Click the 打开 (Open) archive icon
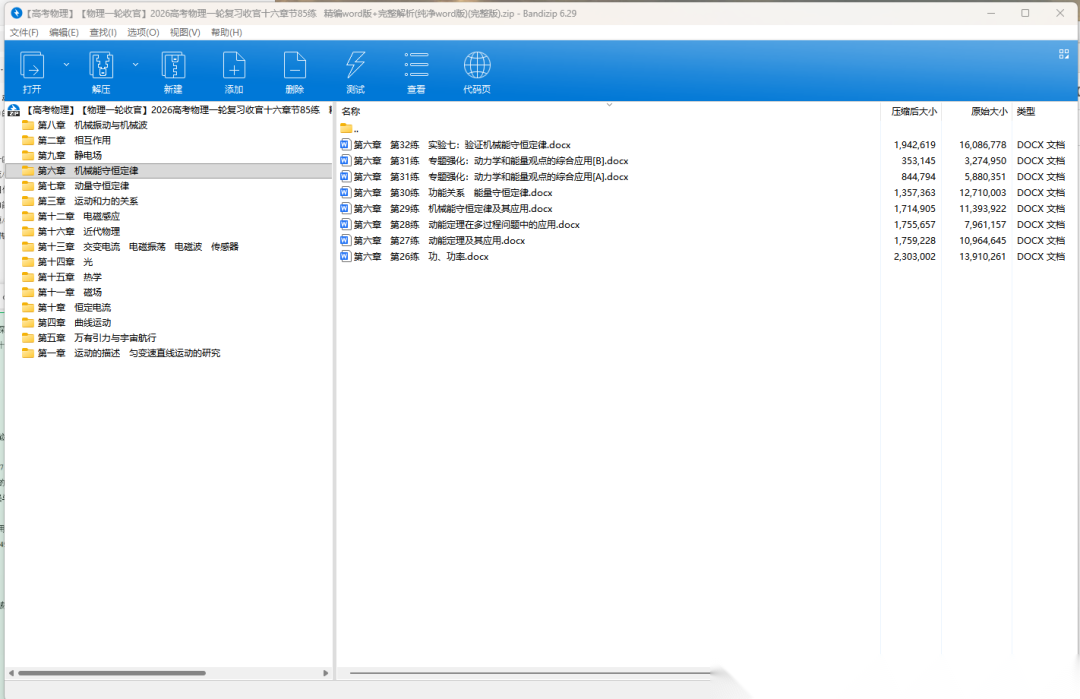The height and width of the screenshot is (699, 1080). [x=32, y=67]
